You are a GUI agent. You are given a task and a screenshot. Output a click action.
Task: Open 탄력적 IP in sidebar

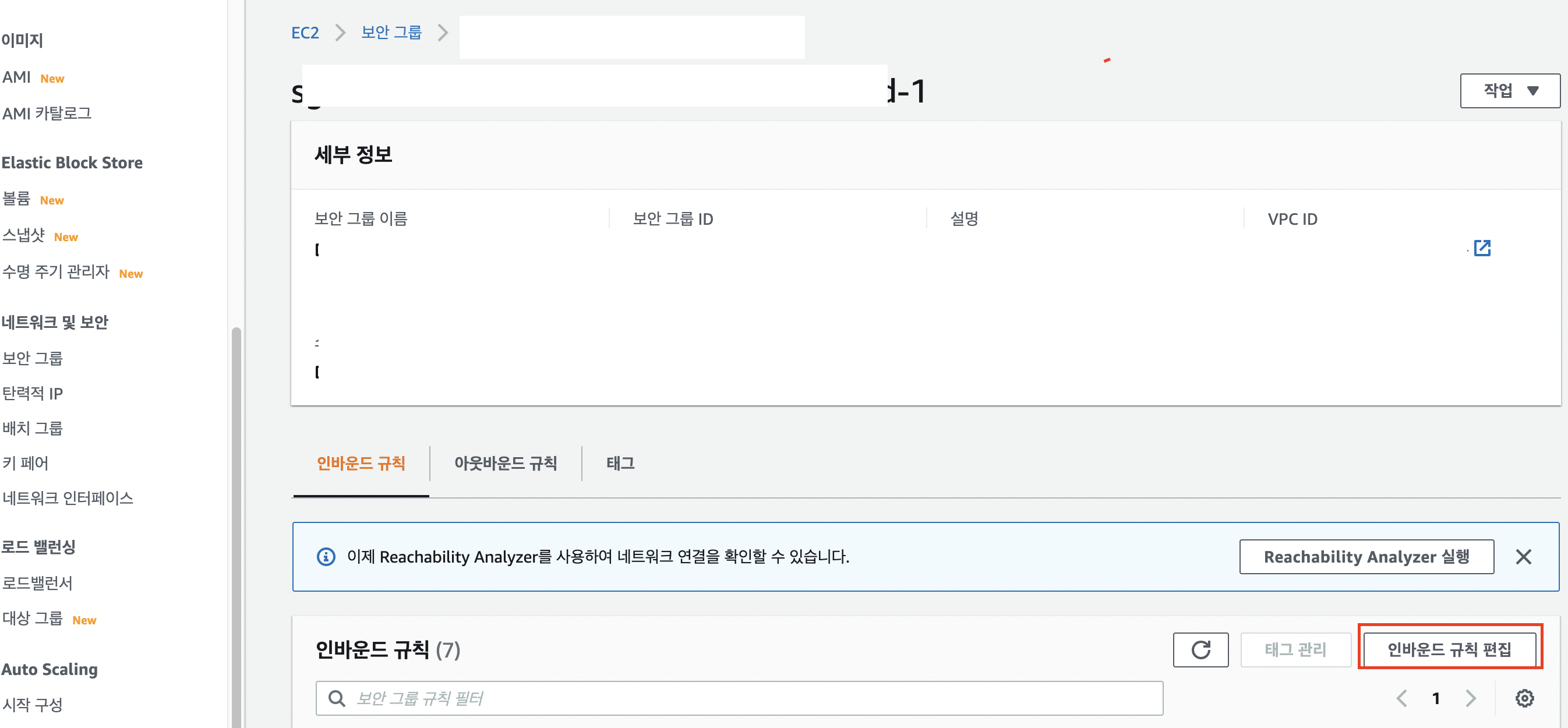pyautogui.click(x=33, y=393)
